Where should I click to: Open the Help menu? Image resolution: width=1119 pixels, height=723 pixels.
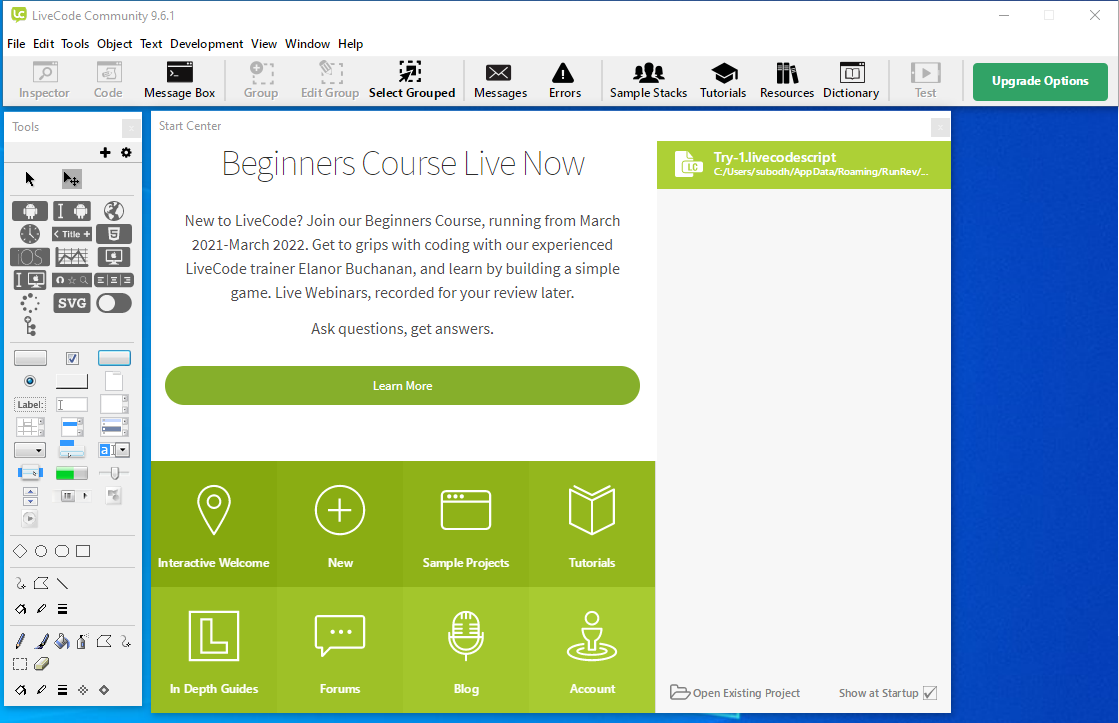(x=350, y=44)
